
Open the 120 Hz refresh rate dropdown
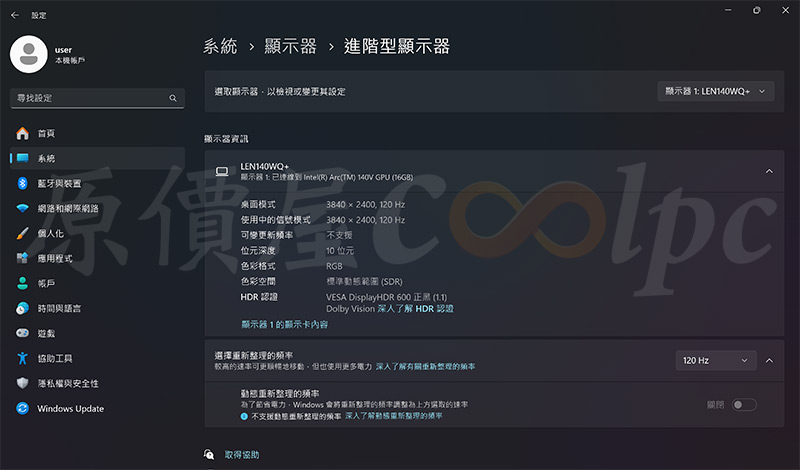pyautogui.click(x=716, y=360)
